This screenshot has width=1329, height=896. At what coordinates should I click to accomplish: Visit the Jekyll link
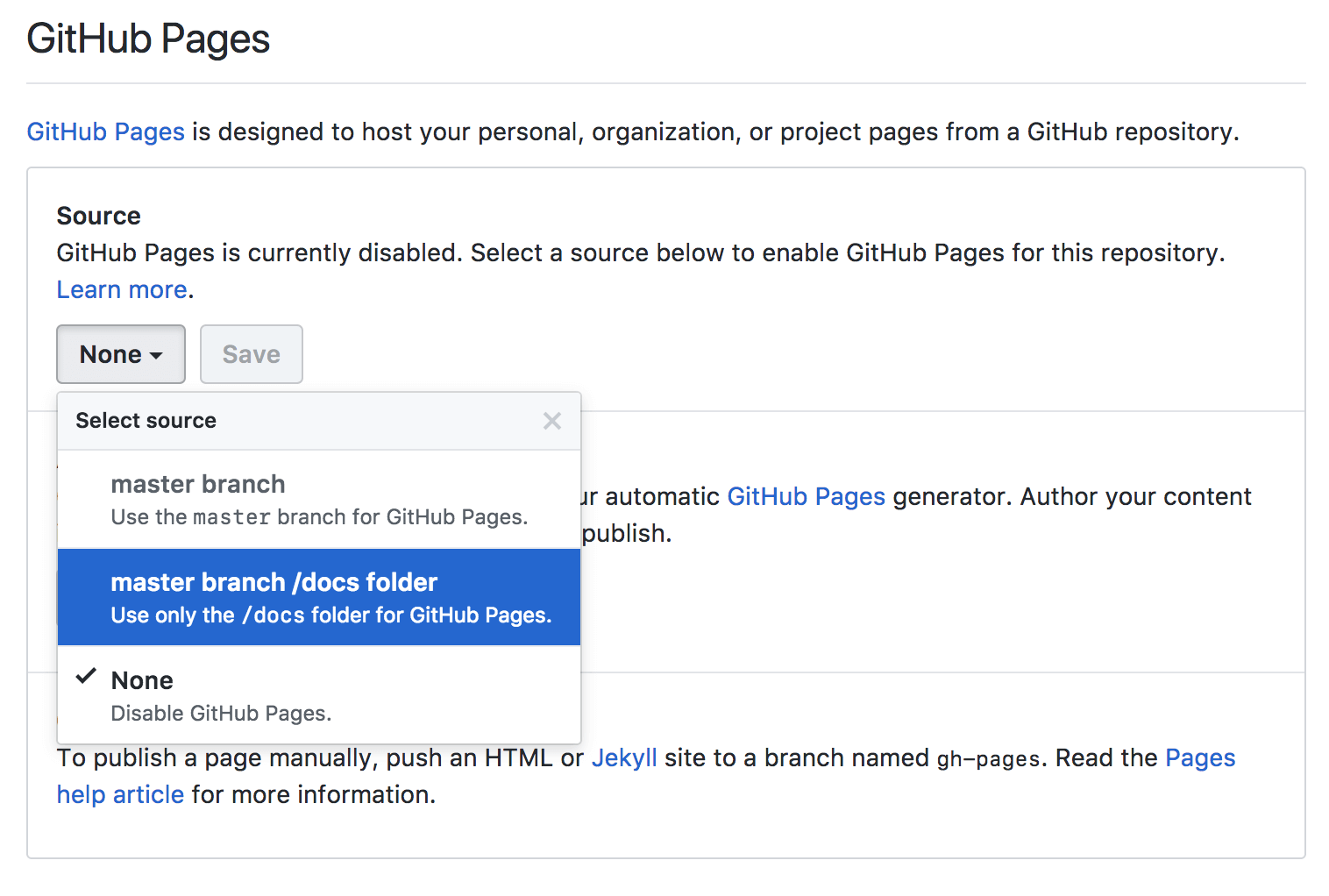[624, 757]
